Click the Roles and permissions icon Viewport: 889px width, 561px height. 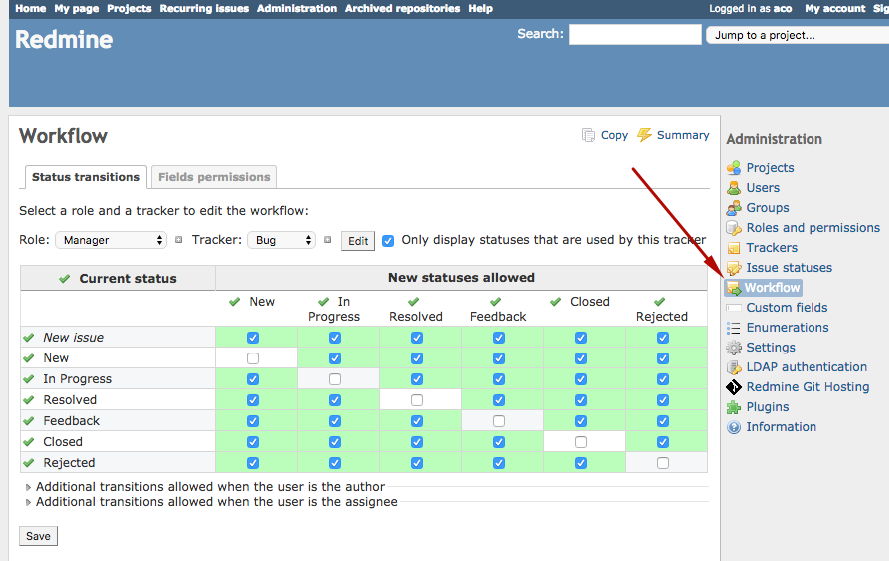coord(734,227)
